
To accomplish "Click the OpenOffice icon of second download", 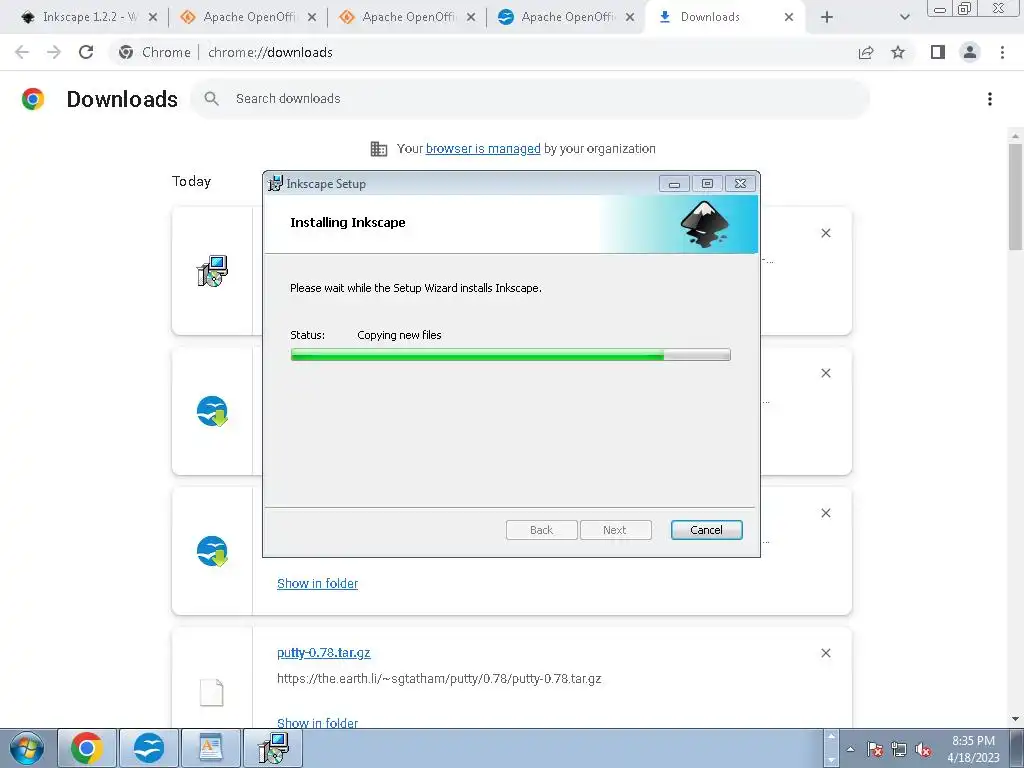I will pyautogui.click(x=212, y=411).
